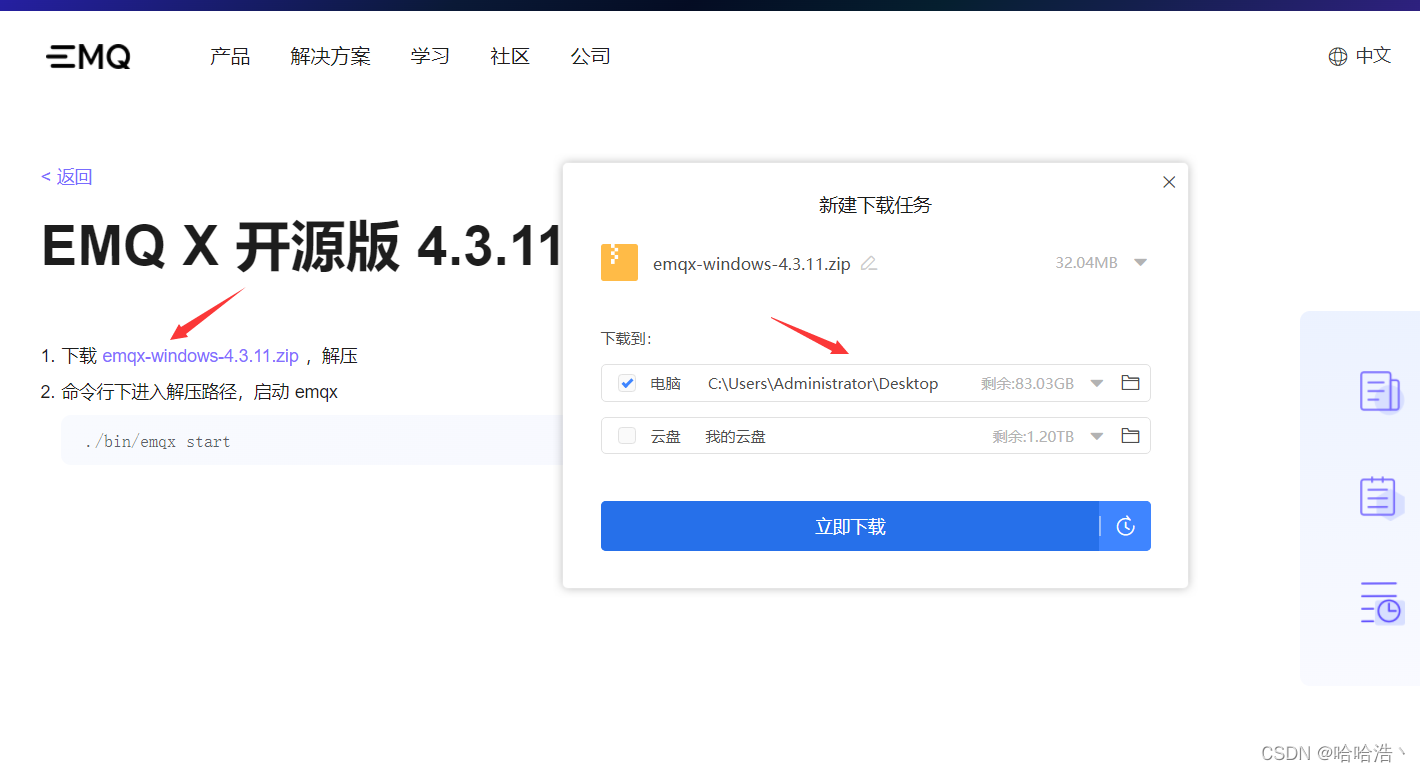Click the C:\Users\Administrator\Desktop path field

pos(823,383)
